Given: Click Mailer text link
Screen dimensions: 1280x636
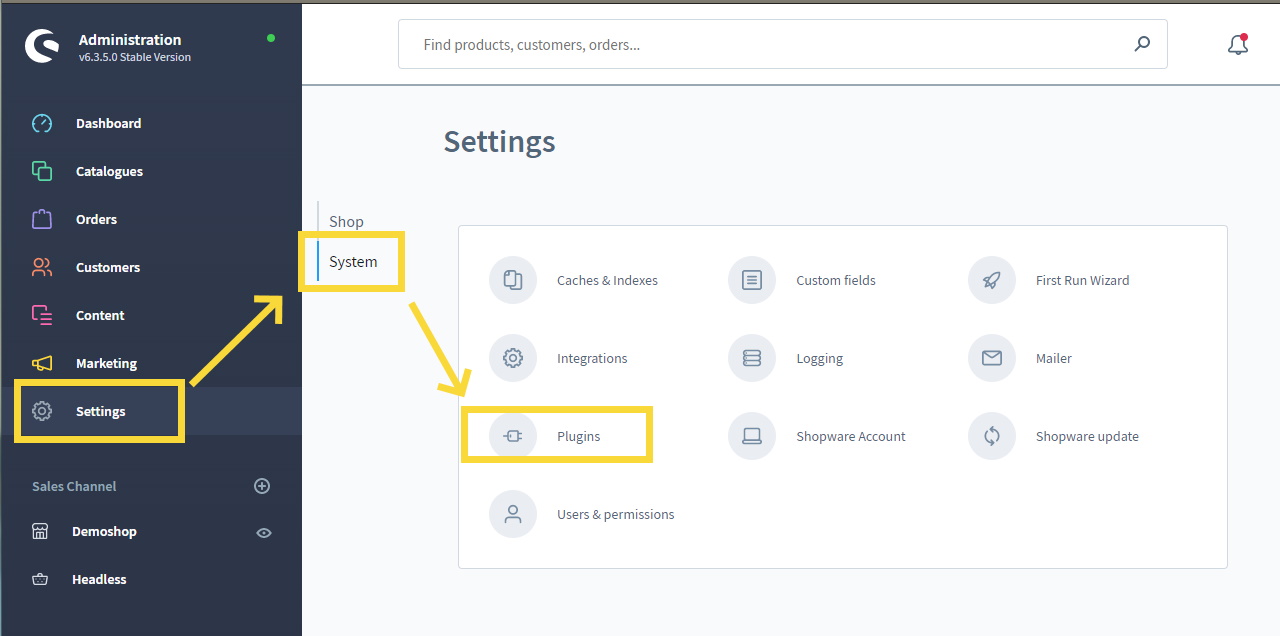Looking at the screenshot, I should tap(1054, 358).
